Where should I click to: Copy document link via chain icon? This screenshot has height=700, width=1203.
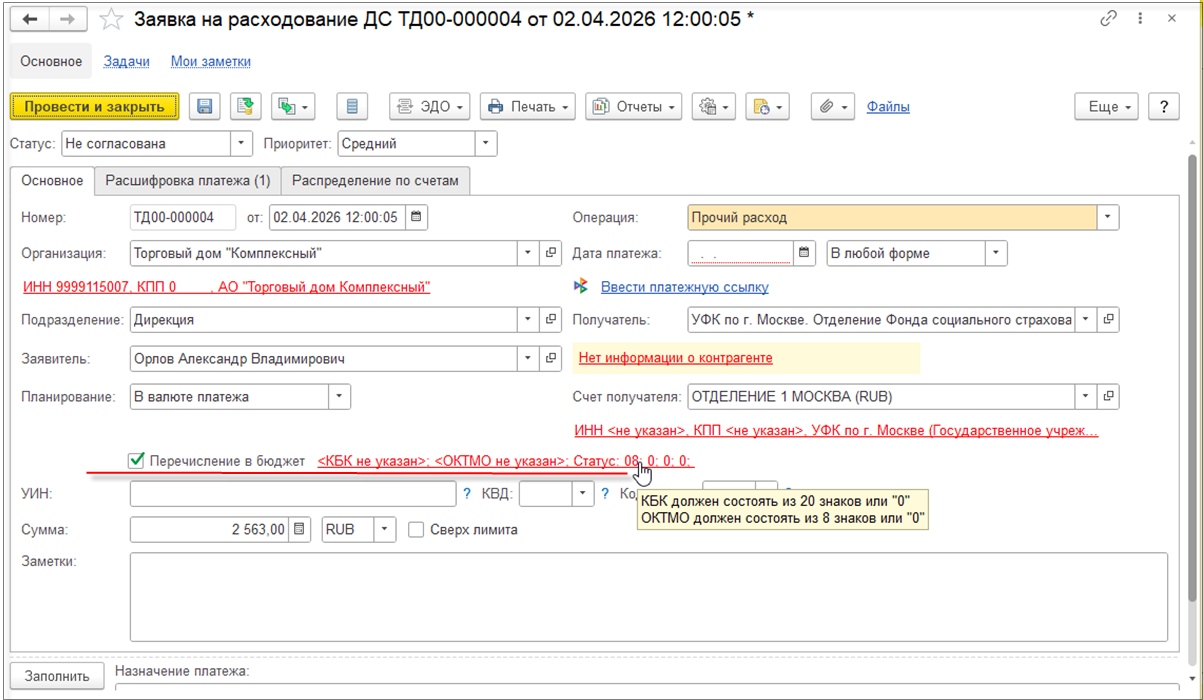click(1108, 19)
